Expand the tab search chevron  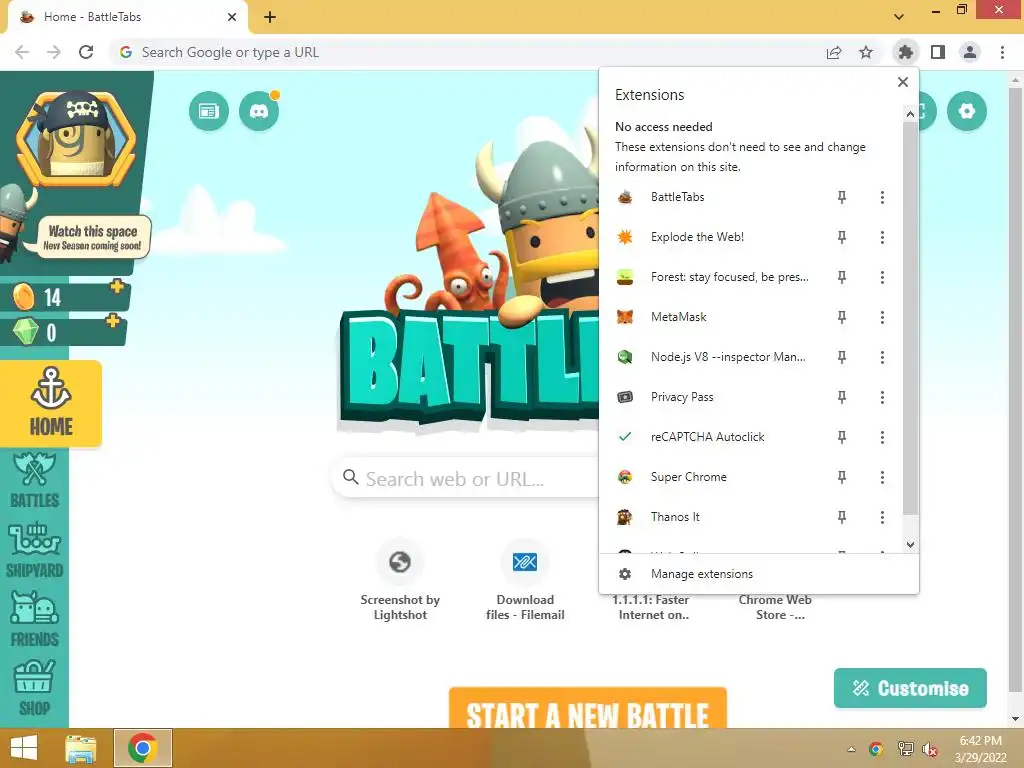[x=899, y=16]
